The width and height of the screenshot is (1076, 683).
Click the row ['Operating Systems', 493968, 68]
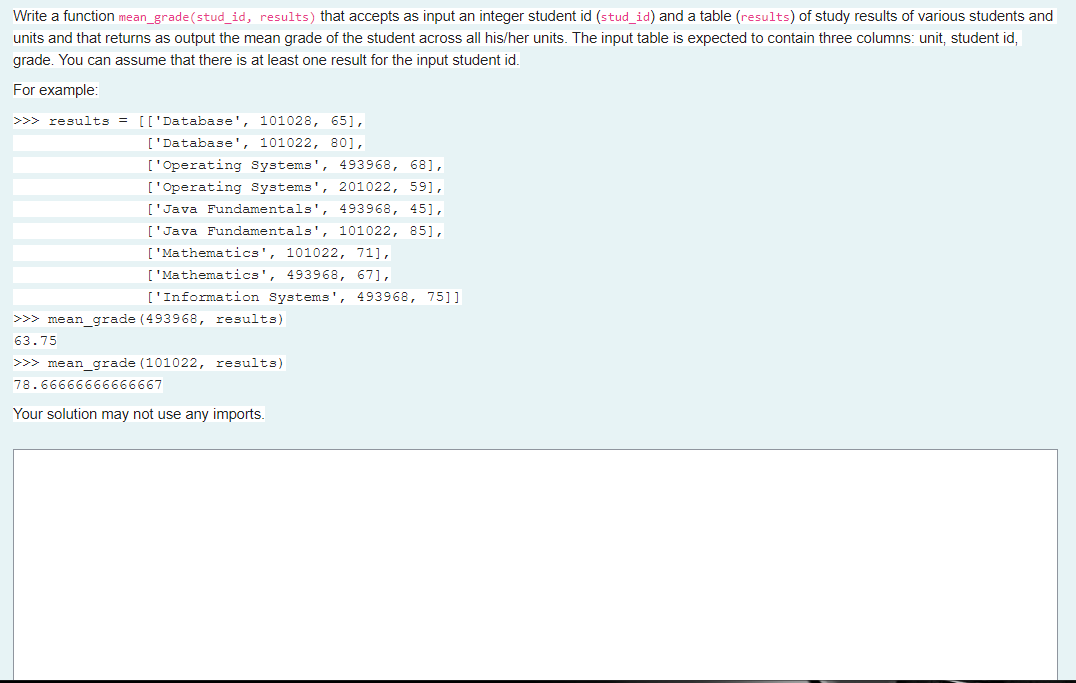pos(295,165)
